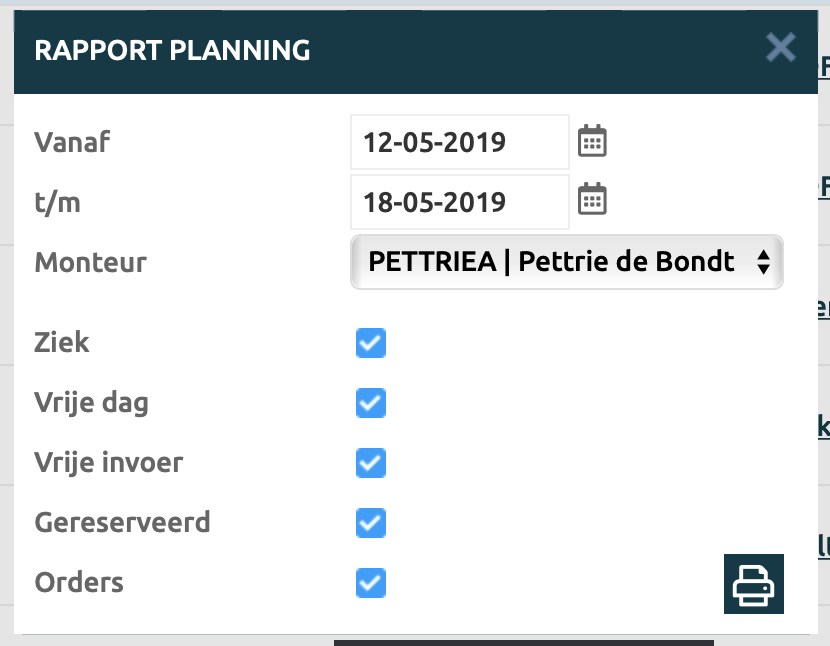Screen dimensions: 830x646
Task: Click the Vrije dag label
Action: click(92, 403)
